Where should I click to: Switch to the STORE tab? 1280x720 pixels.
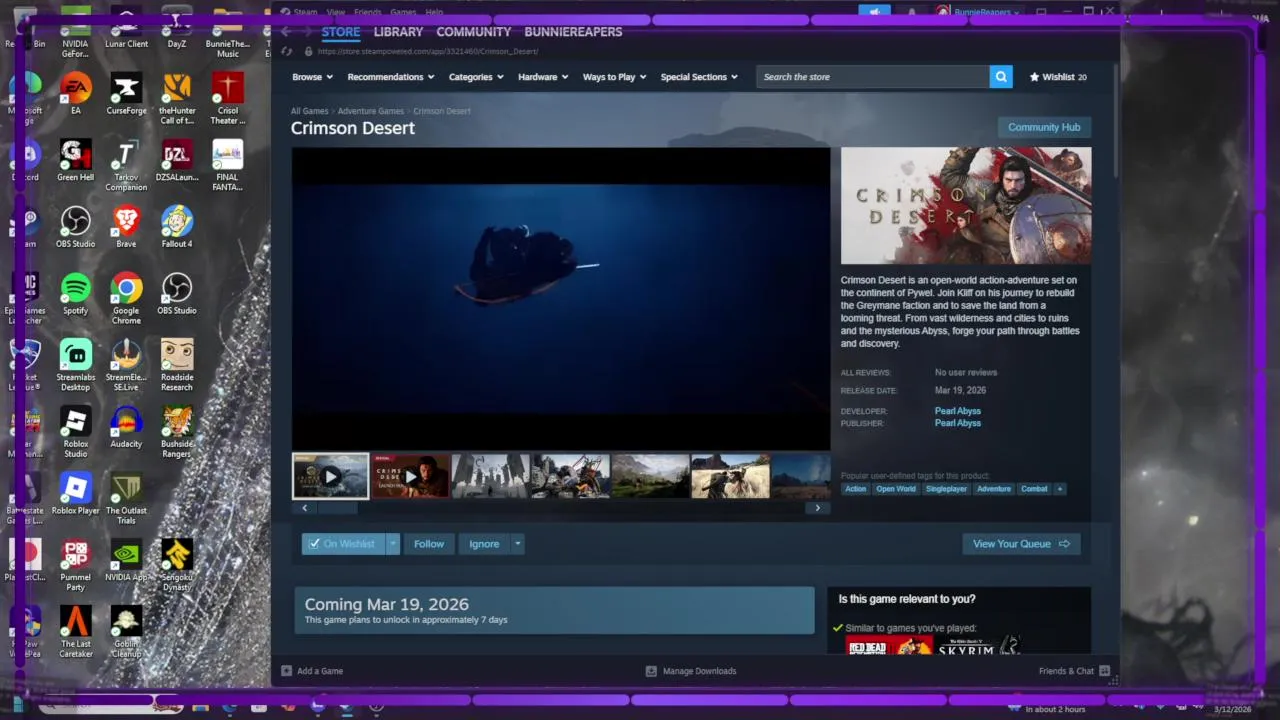click(x=340, y=32)
